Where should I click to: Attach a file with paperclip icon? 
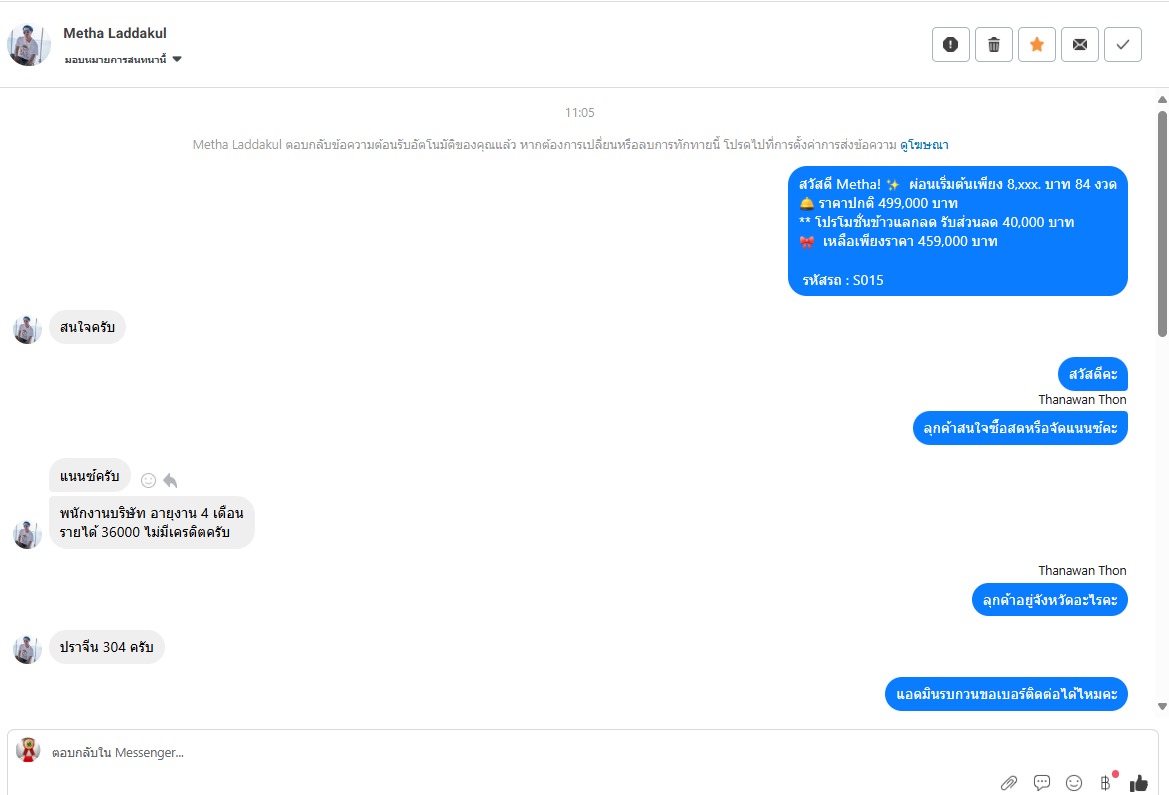pyautogui.click(x=1009, y=783)
